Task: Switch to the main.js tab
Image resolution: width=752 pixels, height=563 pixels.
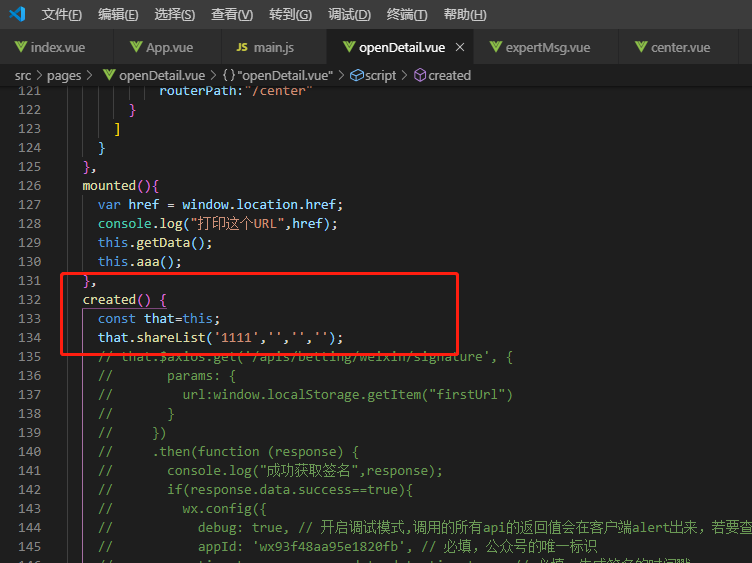Action: [274, 47]
